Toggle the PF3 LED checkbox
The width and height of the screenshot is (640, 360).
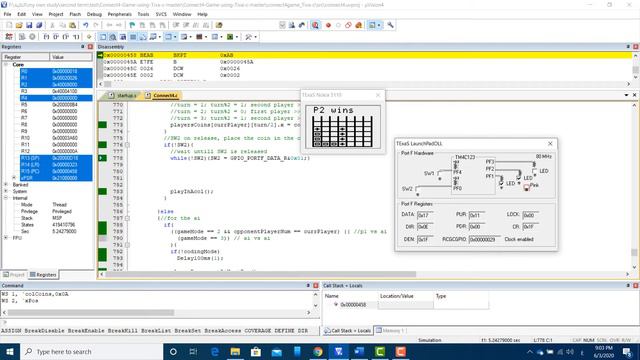[534, 171]
